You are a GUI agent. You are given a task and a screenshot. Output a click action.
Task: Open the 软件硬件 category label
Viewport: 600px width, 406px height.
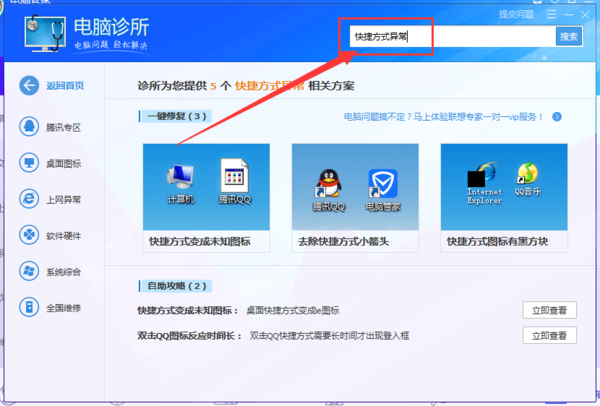pos(64,236)
